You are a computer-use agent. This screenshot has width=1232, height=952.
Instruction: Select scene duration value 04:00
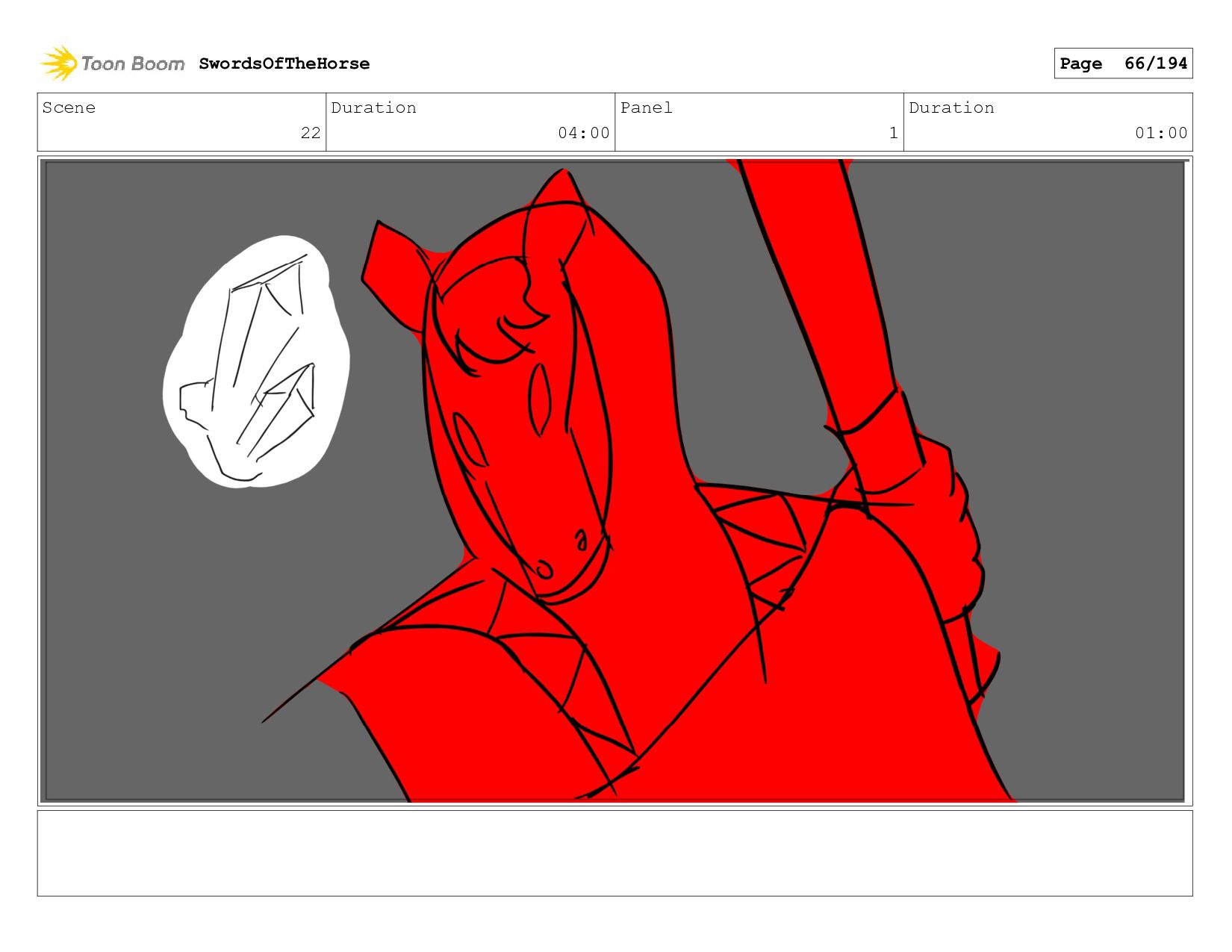584,133
